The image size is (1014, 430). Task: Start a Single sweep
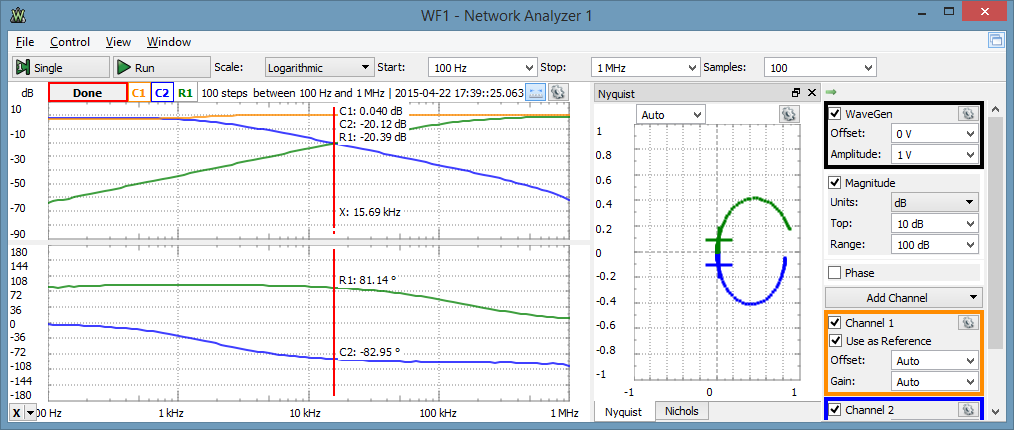(61, 67)
